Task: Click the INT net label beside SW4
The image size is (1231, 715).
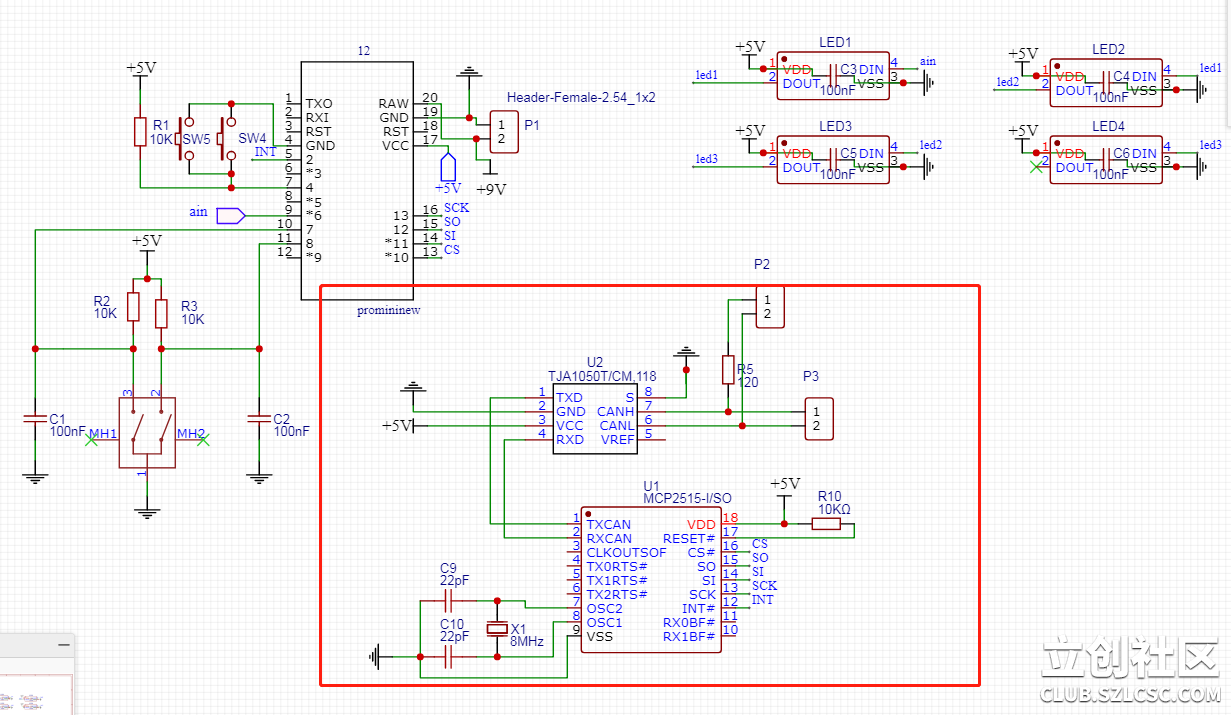Action: click(265, 152)
